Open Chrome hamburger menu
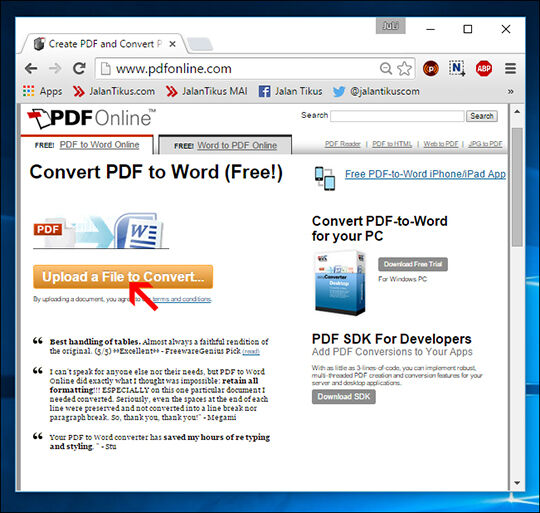This screenshot has width=540, height=513. [x=510, y=69]
